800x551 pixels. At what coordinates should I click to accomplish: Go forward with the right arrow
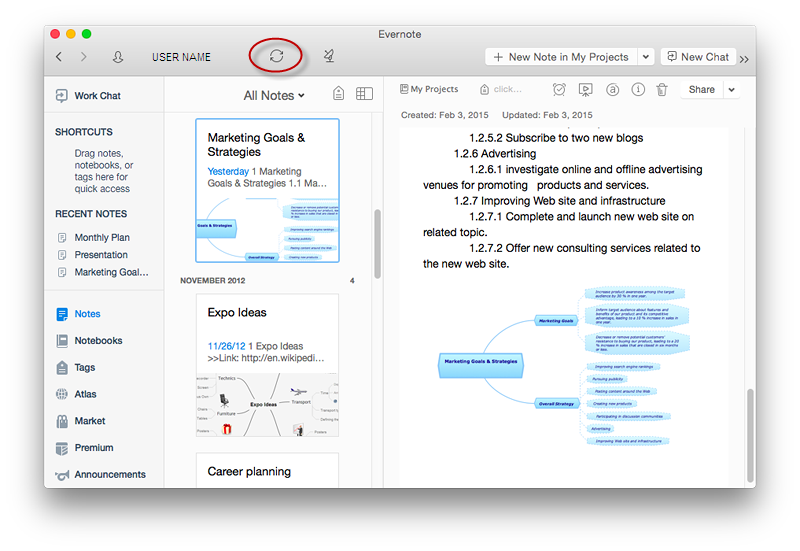tap(84, 57)
